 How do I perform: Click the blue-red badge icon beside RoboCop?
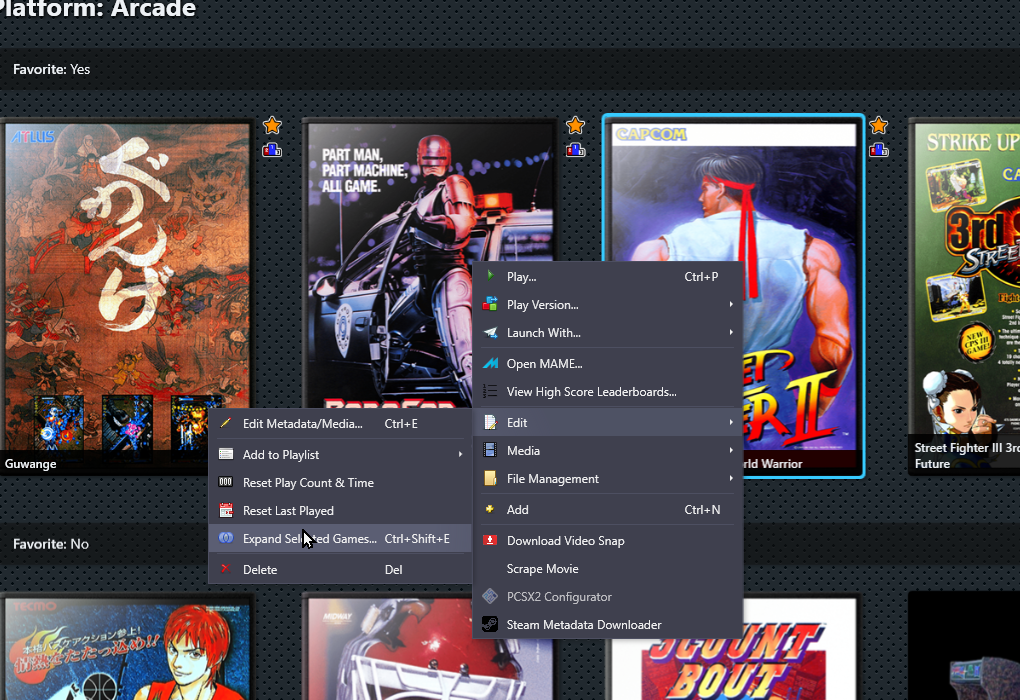point(575,150)
